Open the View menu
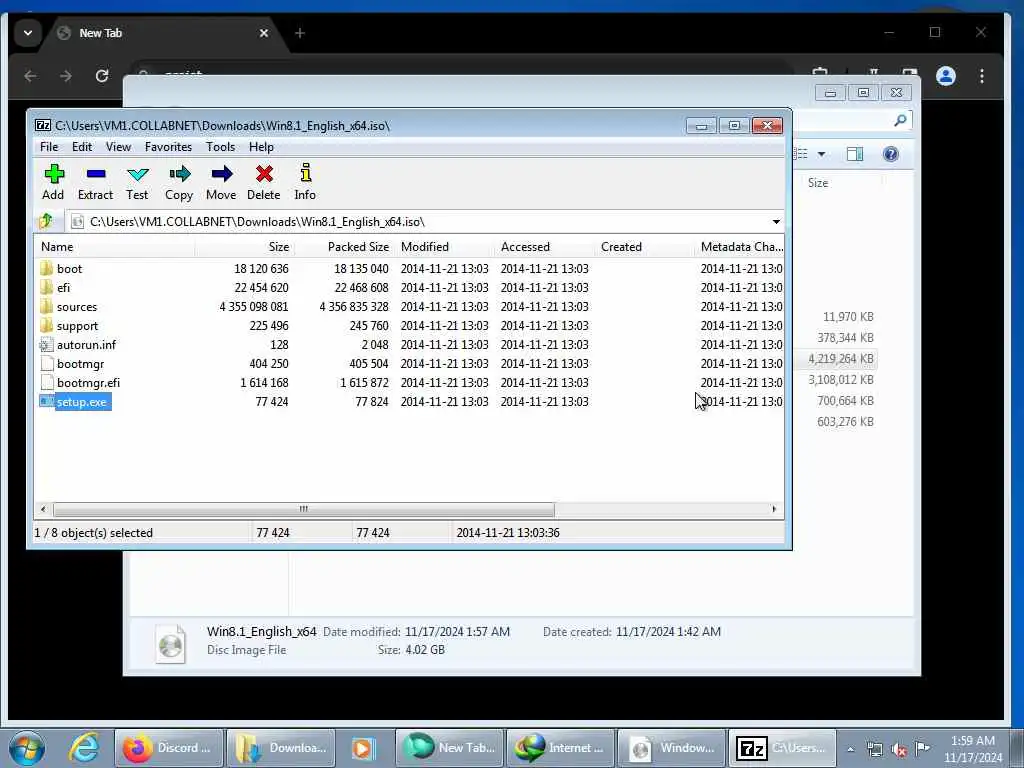Screen dimensions: 1024x768 [118, 147]
